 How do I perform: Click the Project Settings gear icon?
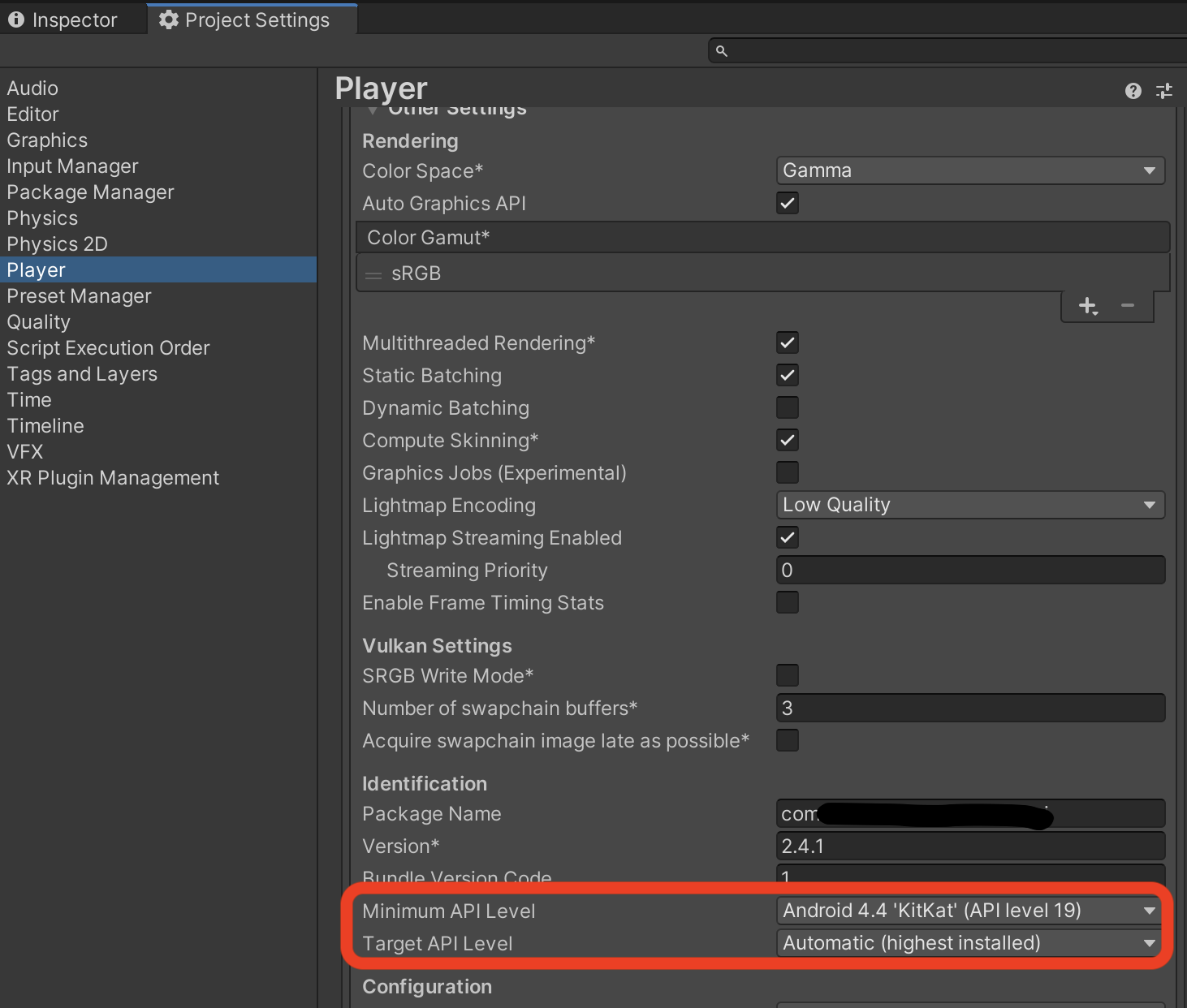(168, 19)
